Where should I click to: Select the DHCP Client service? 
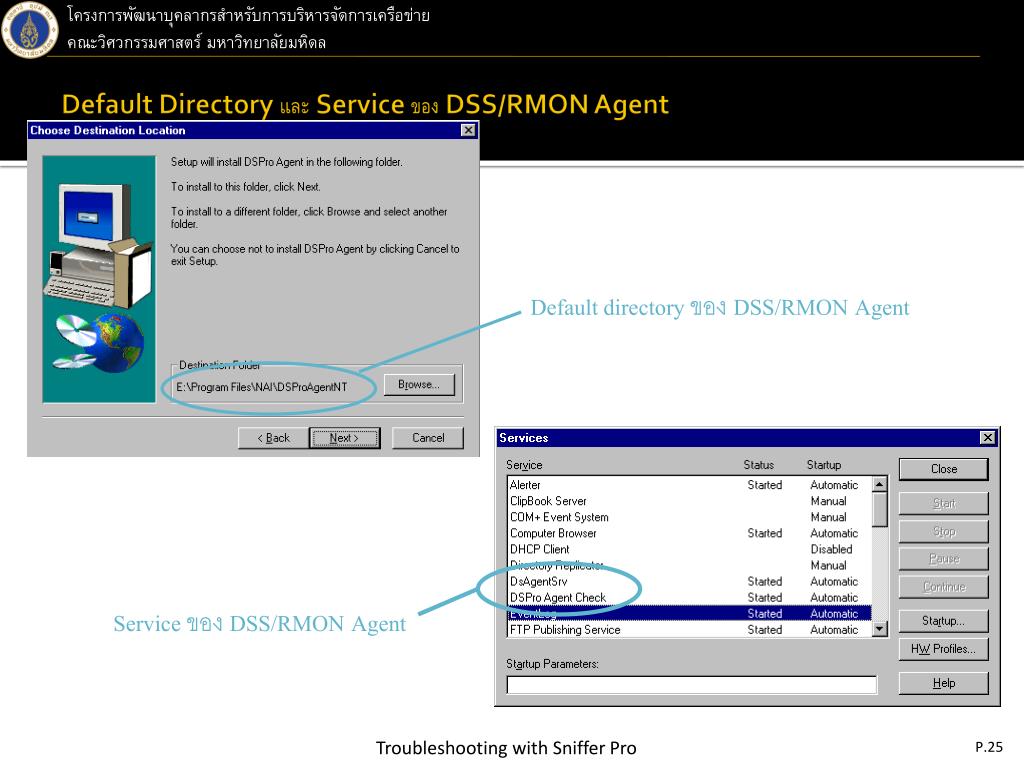[x=690, y=549]
